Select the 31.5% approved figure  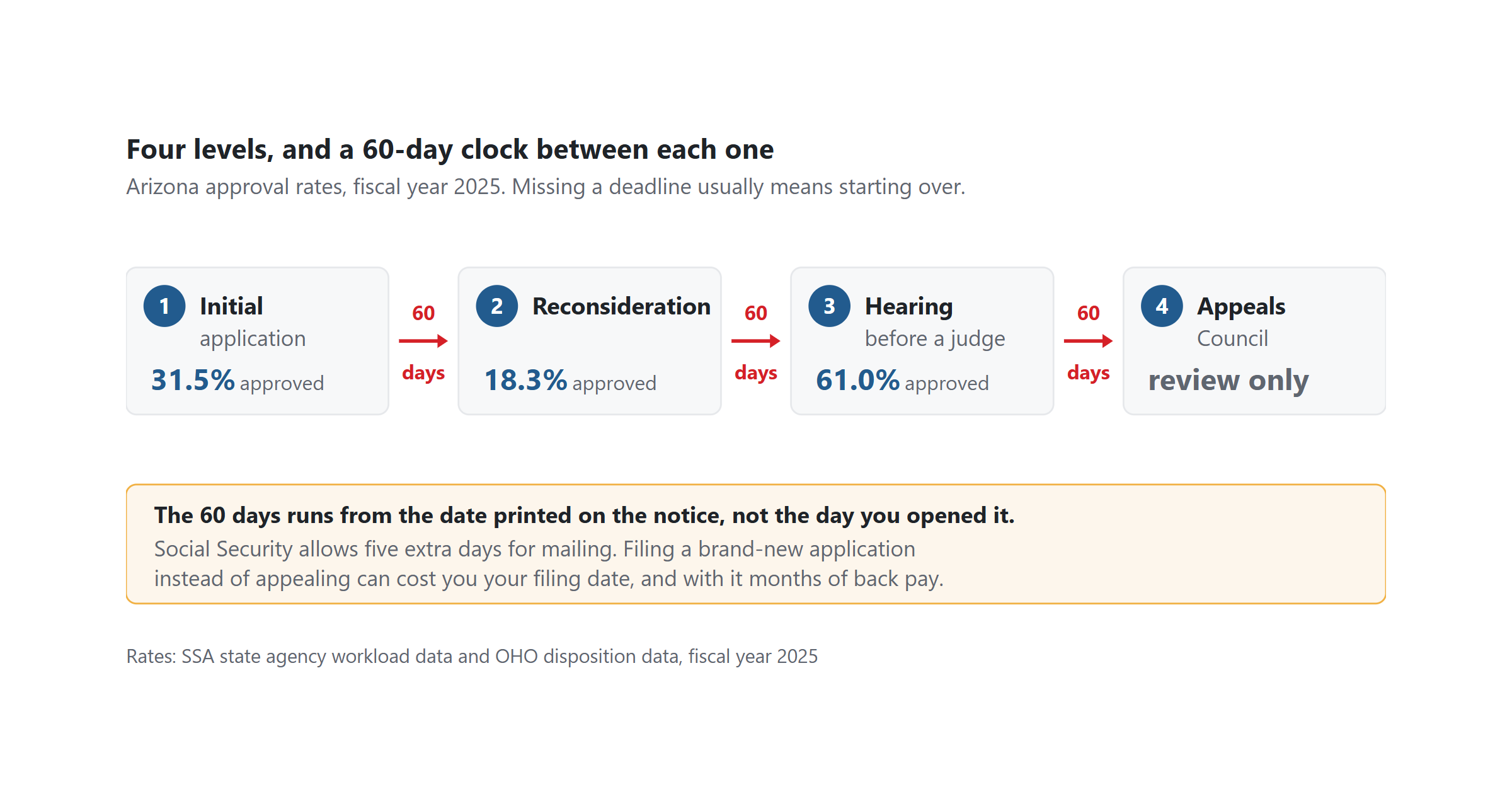click(238, 381)
